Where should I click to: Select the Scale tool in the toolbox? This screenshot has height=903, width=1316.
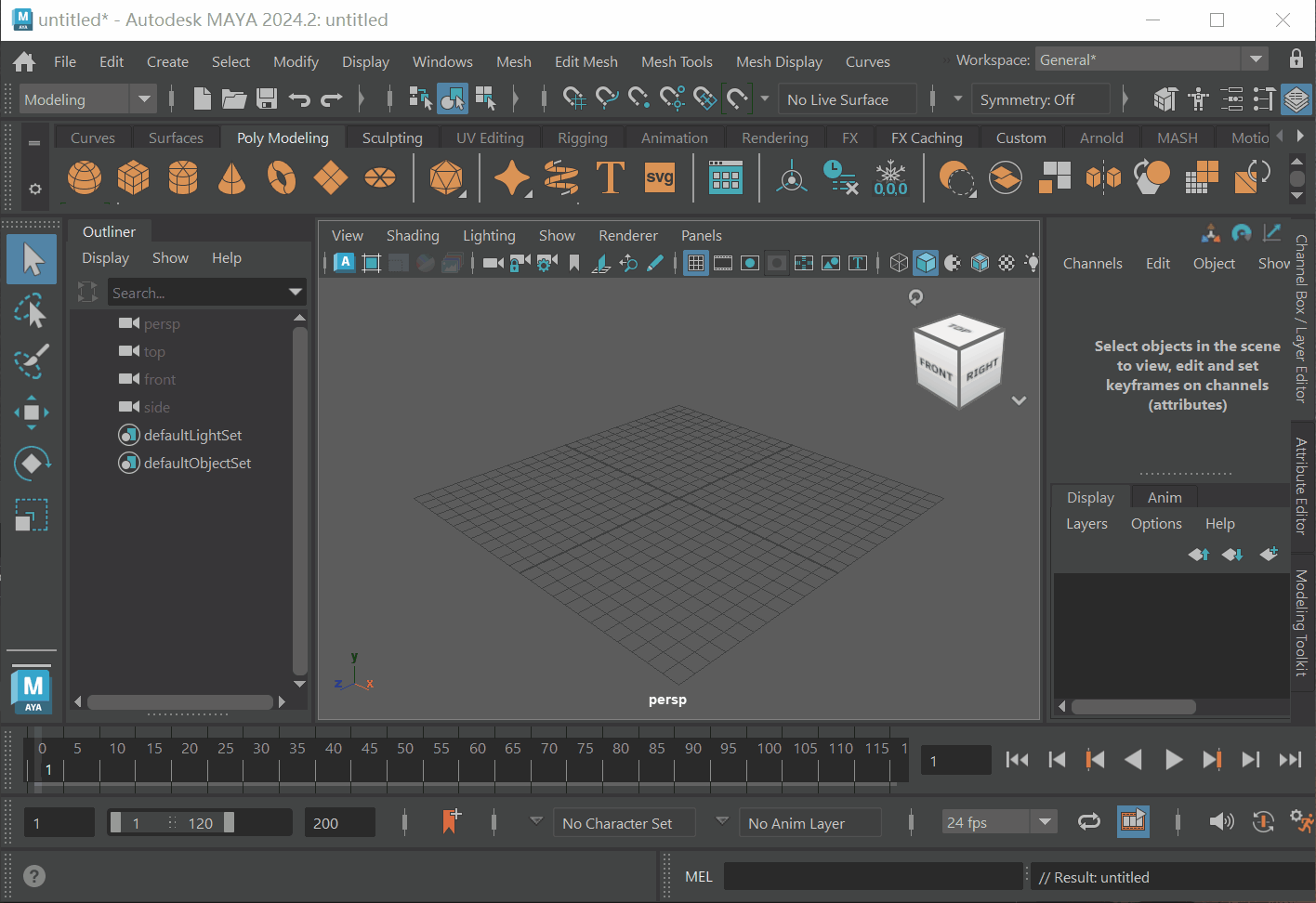pyautogui.click(x=31, y=515)
